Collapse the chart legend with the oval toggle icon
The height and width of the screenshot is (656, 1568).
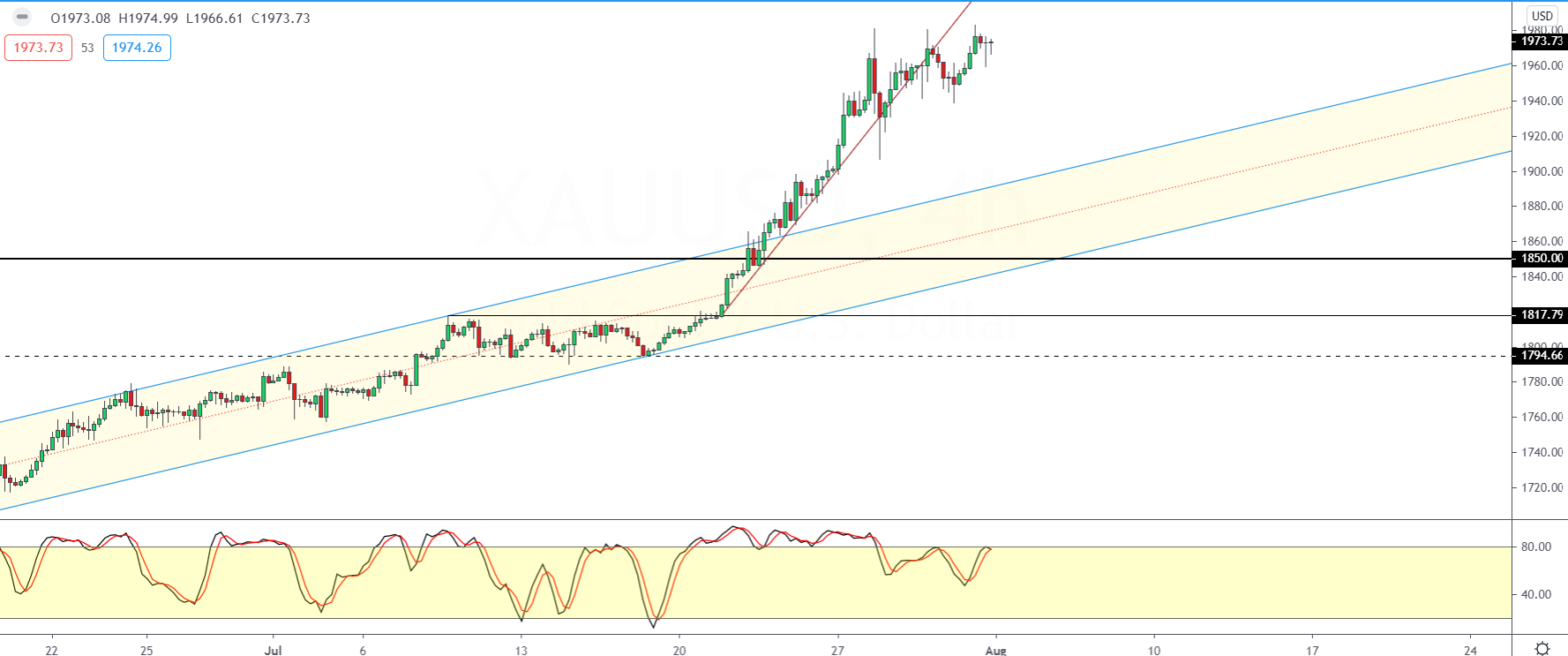click(22, 18)
